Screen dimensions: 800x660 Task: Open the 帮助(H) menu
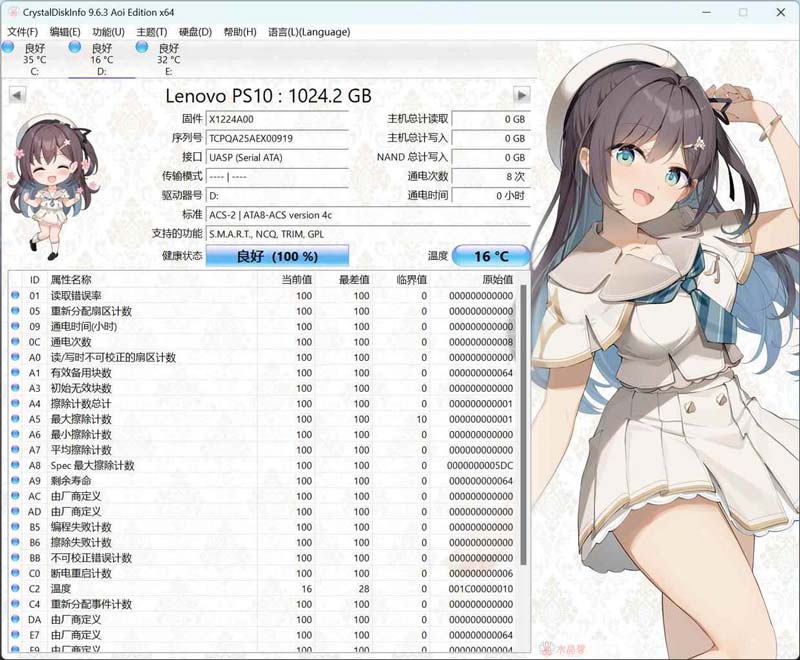point(240,32)
